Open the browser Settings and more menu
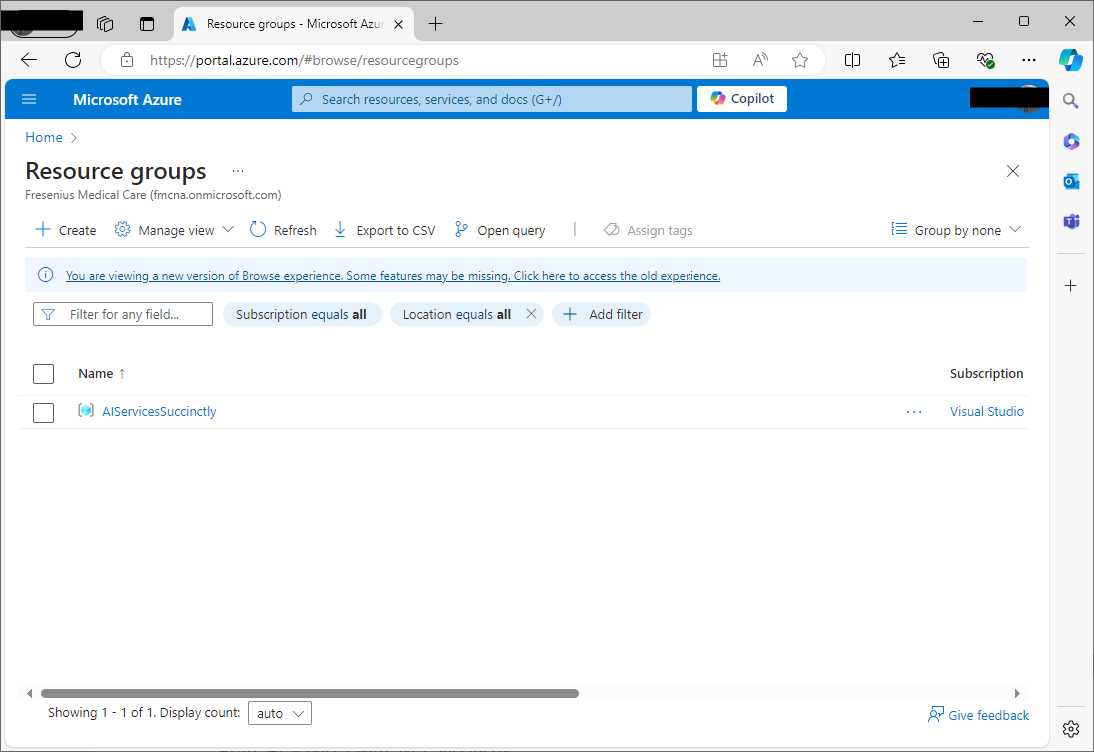1094x752 pixels. point(1028,60)
